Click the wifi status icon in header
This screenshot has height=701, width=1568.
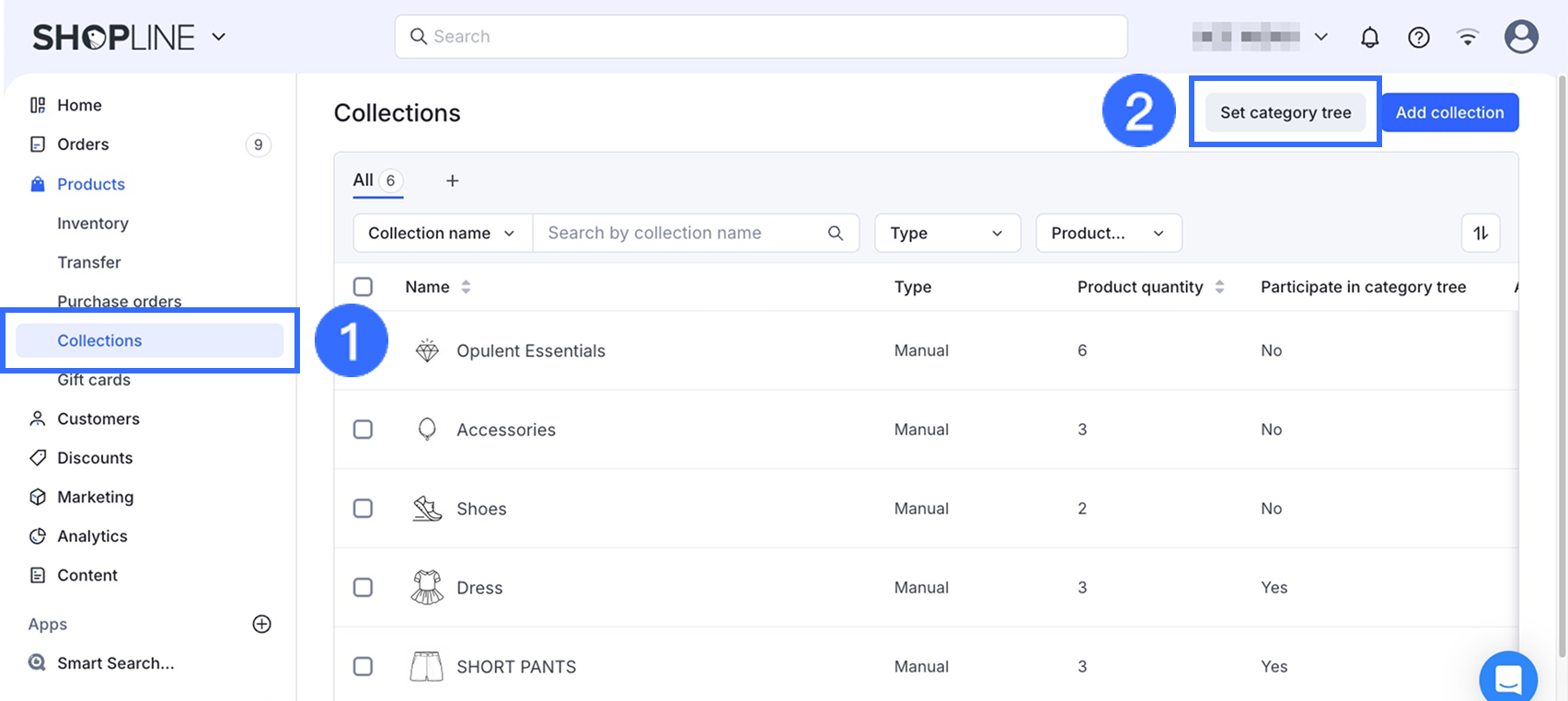click(x=1467, y=37)
